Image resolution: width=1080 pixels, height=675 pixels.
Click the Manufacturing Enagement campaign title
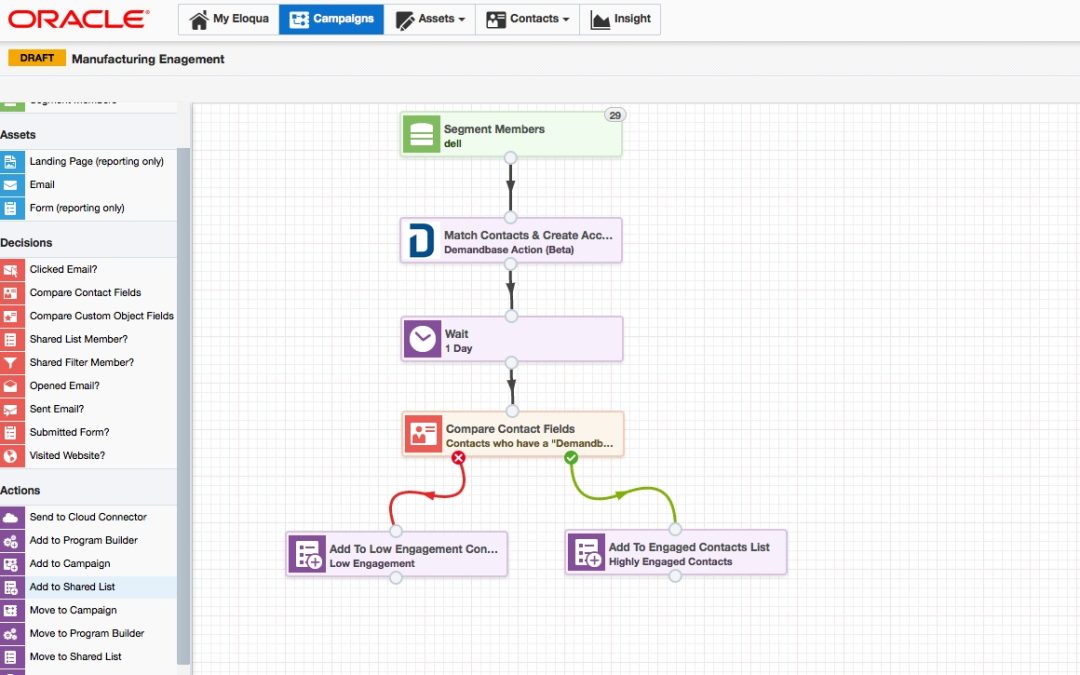pyautogui.click(x=148, y=59)
